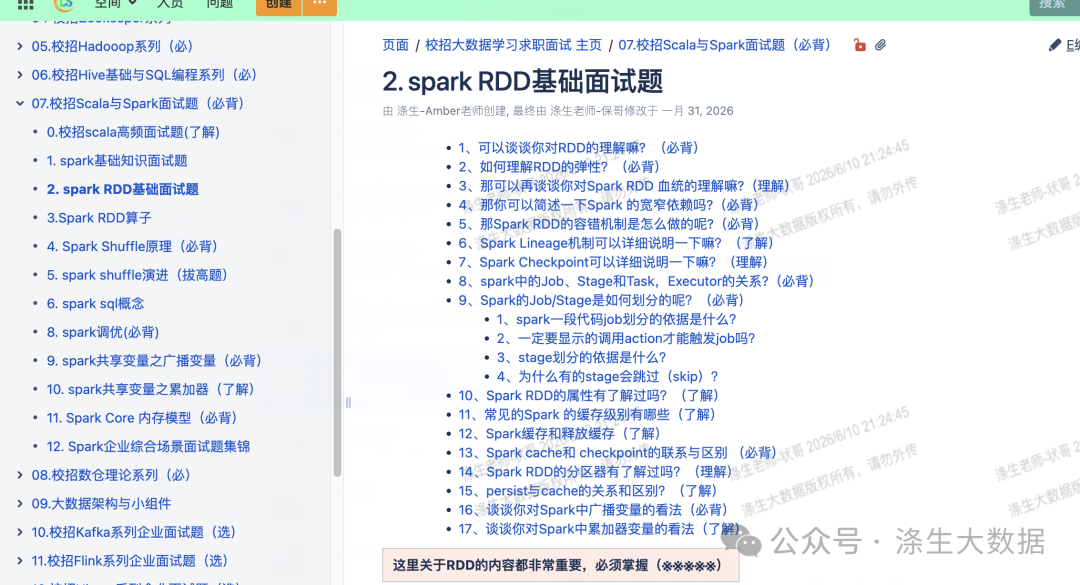This screenshot has height=585, width=1080.
Task: Open the attachments paperclip icon
Action: pos(880,45)
